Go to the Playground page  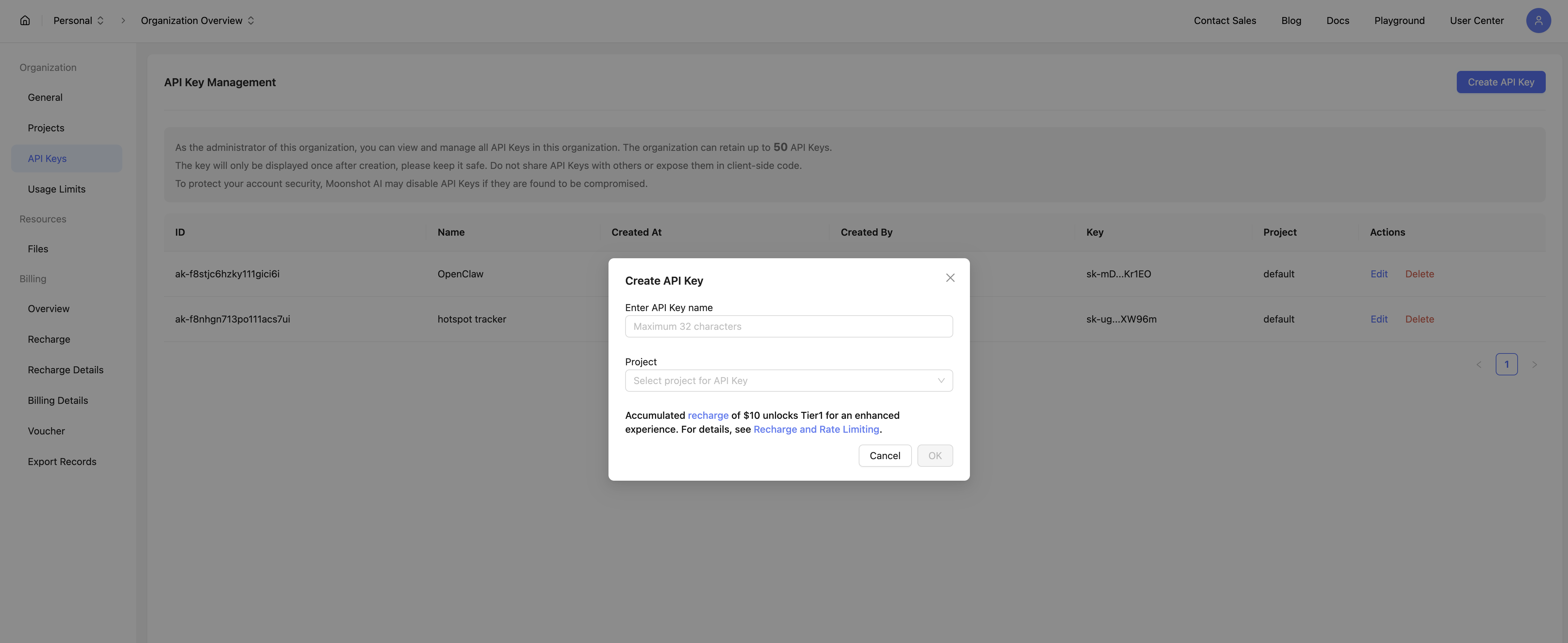point(1399,20)
